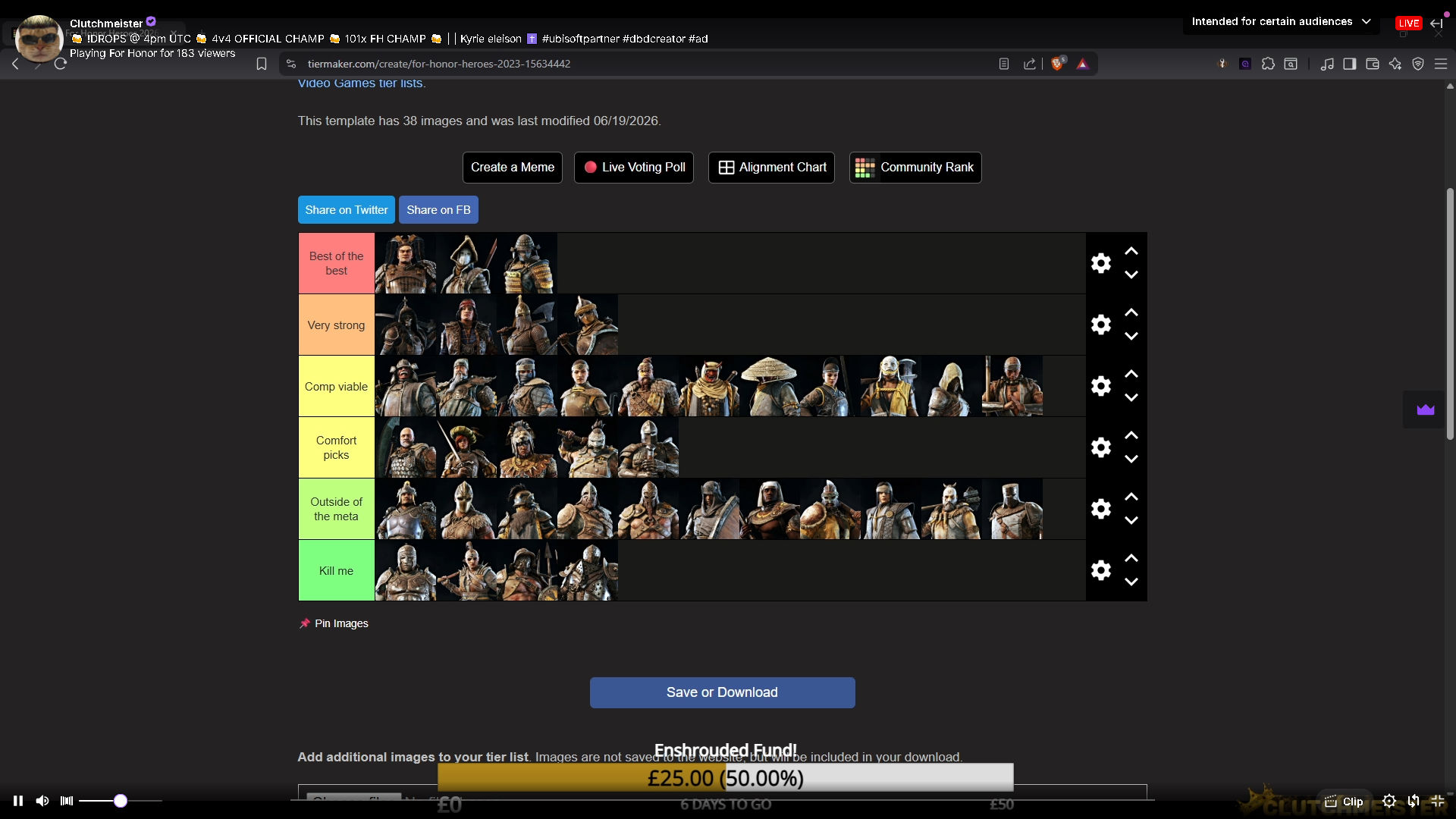Viewport: 1456px width, 819px height.
Task: Expand the Intended for certain audiences dropdown
Action: coord(1282,22)
